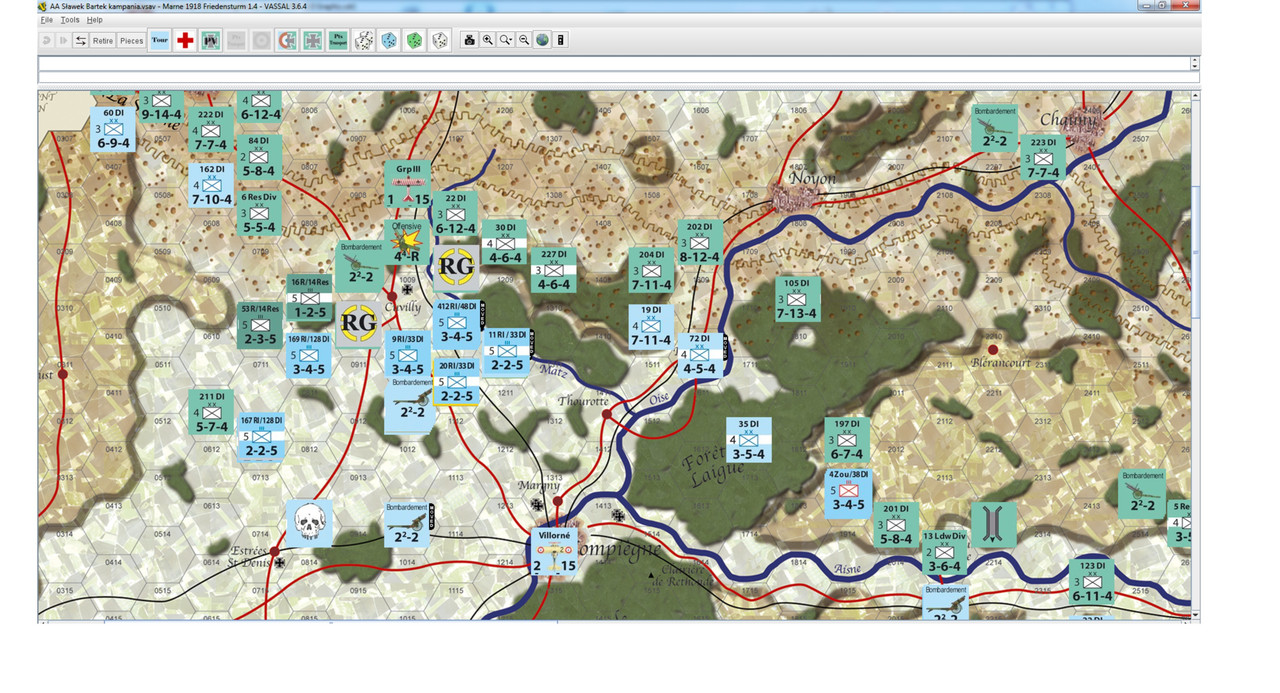Select the 223 DI counter
Viewport: 1280px width, 693px height.
(x=1043, y=158)
